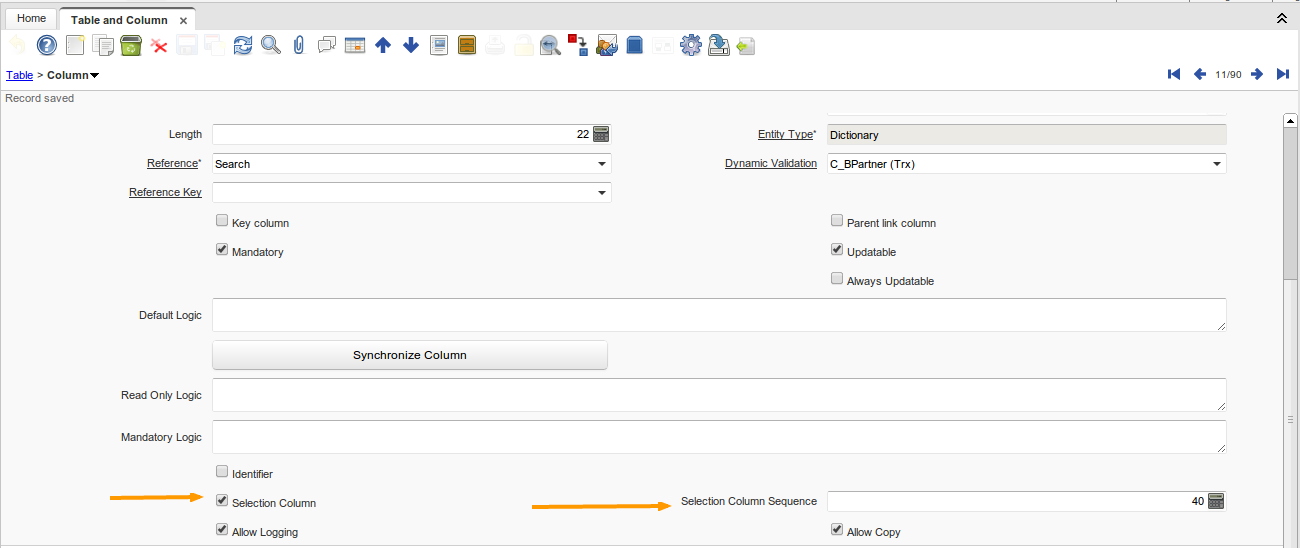Open the Reference dropdown showing Search

coord(602,164)
